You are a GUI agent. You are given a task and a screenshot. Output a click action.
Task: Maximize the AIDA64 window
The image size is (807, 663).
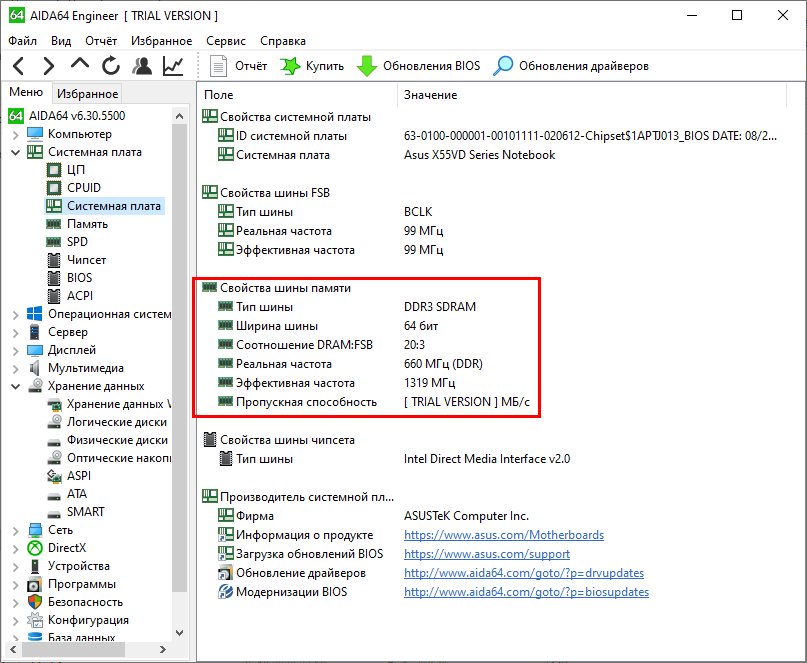click(737, 15)
